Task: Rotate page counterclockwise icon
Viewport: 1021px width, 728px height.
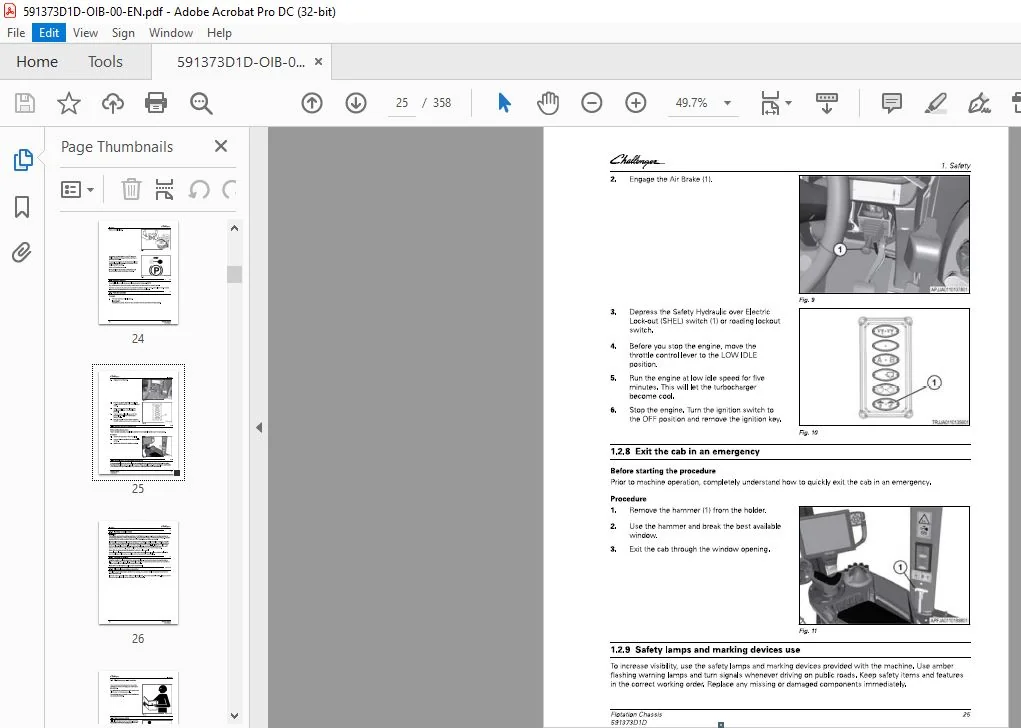Action: 199,189
